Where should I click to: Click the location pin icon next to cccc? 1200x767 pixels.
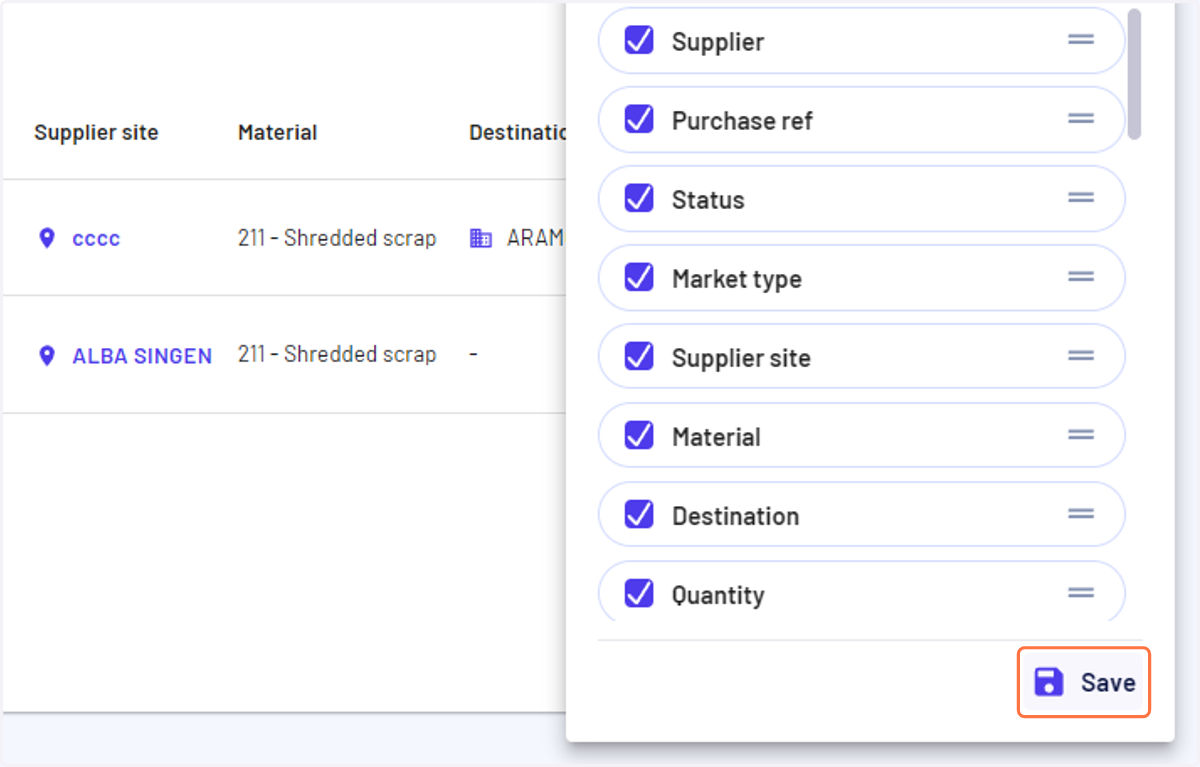point(46,238)
